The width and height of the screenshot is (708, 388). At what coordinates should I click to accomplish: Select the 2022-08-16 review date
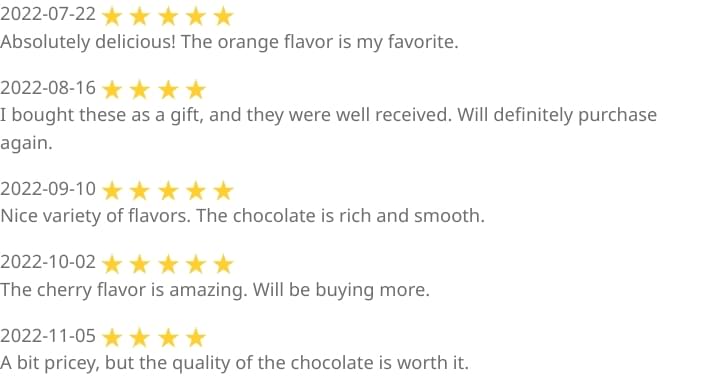click(x=48, y=88)
